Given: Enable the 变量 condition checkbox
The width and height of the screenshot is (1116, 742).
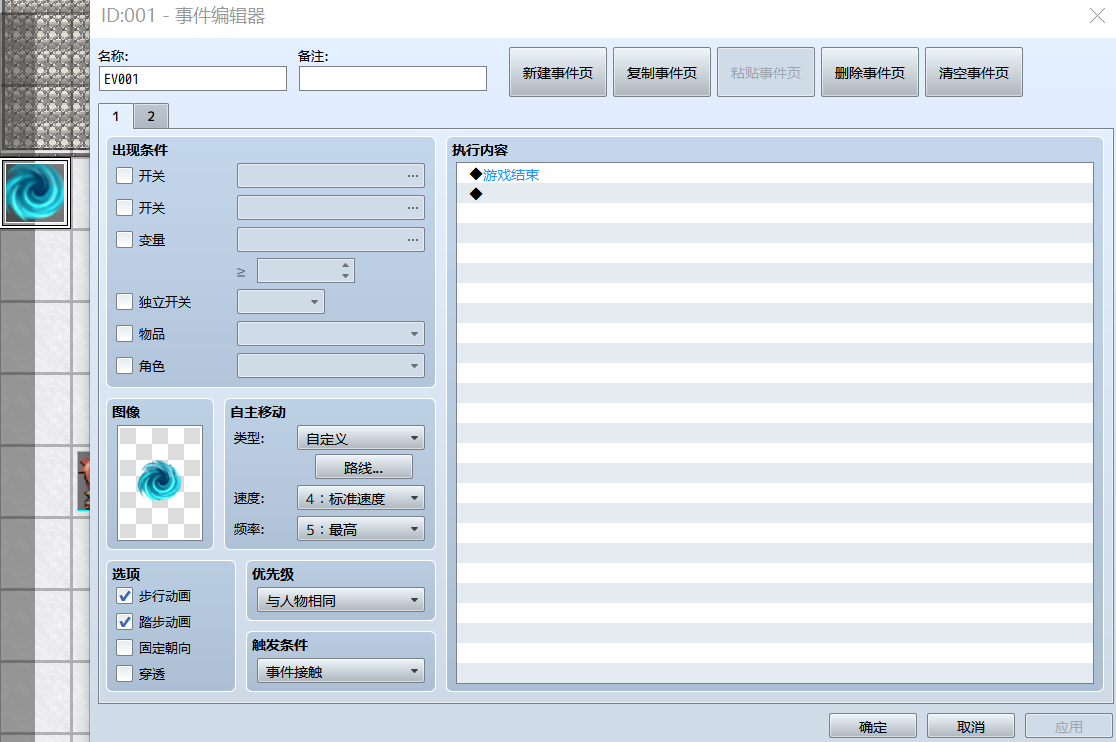Looking at the screenshot, I should coord(125,240).
